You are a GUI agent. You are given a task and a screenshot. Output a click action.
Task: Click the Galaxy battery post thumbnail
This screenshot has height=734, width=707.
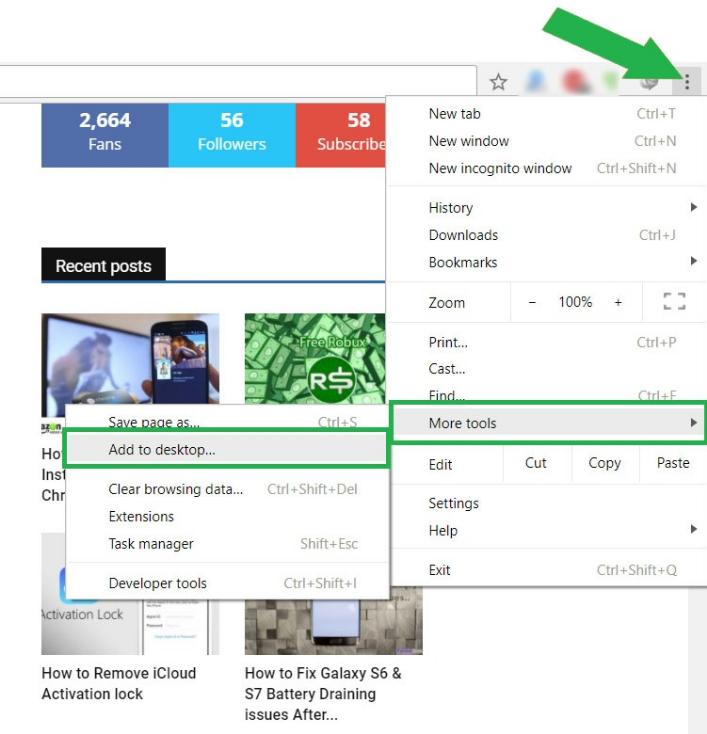click(x=333, y=627)
